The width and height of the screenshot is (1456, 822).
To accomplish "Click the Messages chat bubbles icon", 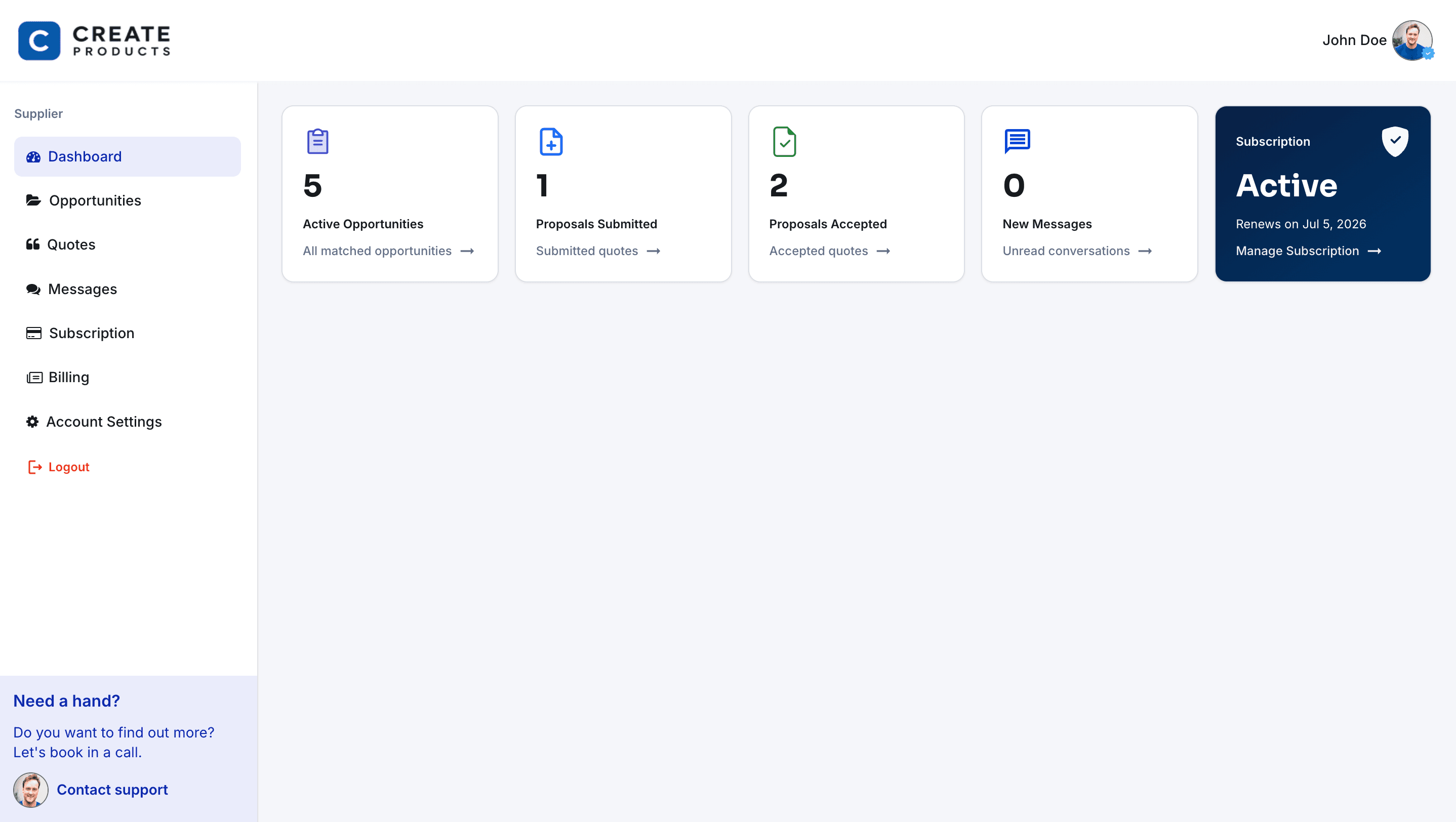I will [33, 289].
